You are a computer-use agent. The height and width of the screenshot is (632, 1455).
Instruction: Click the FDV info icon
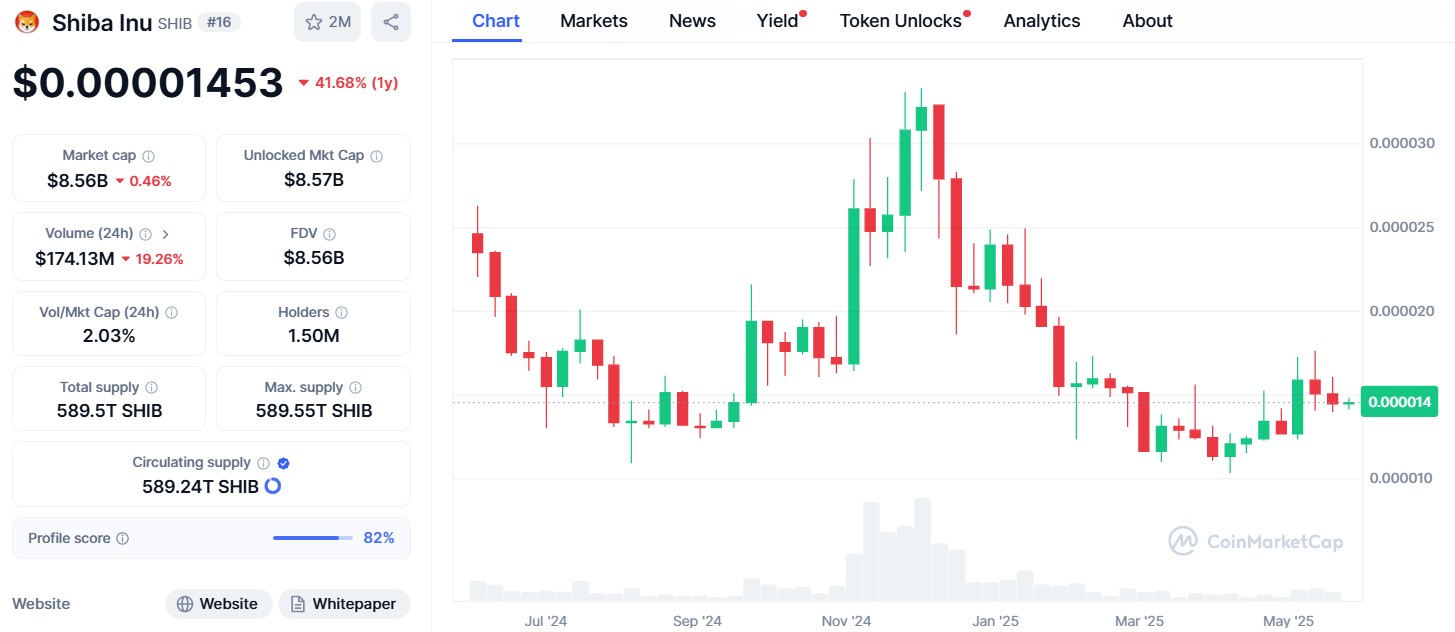click(331, 234)
